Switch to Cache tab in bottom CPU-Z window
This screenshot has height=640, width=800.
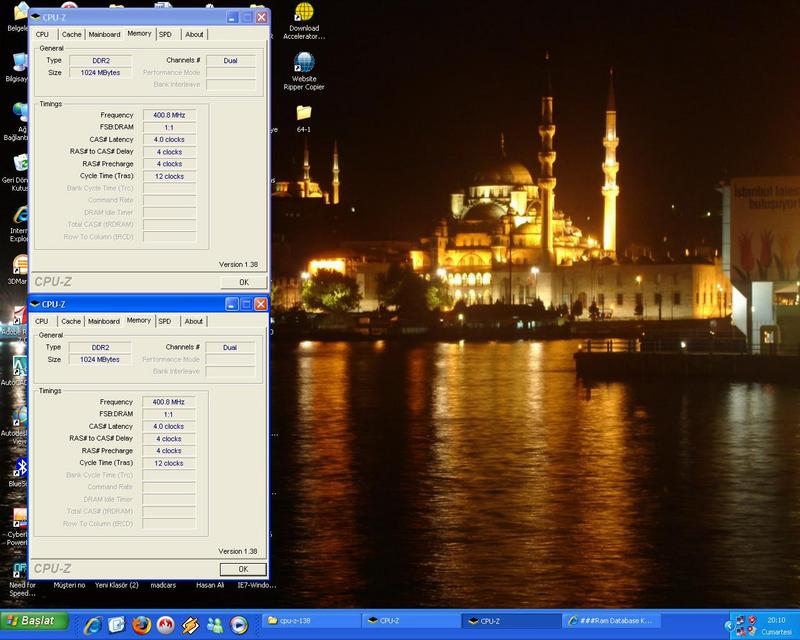[71, 321]
